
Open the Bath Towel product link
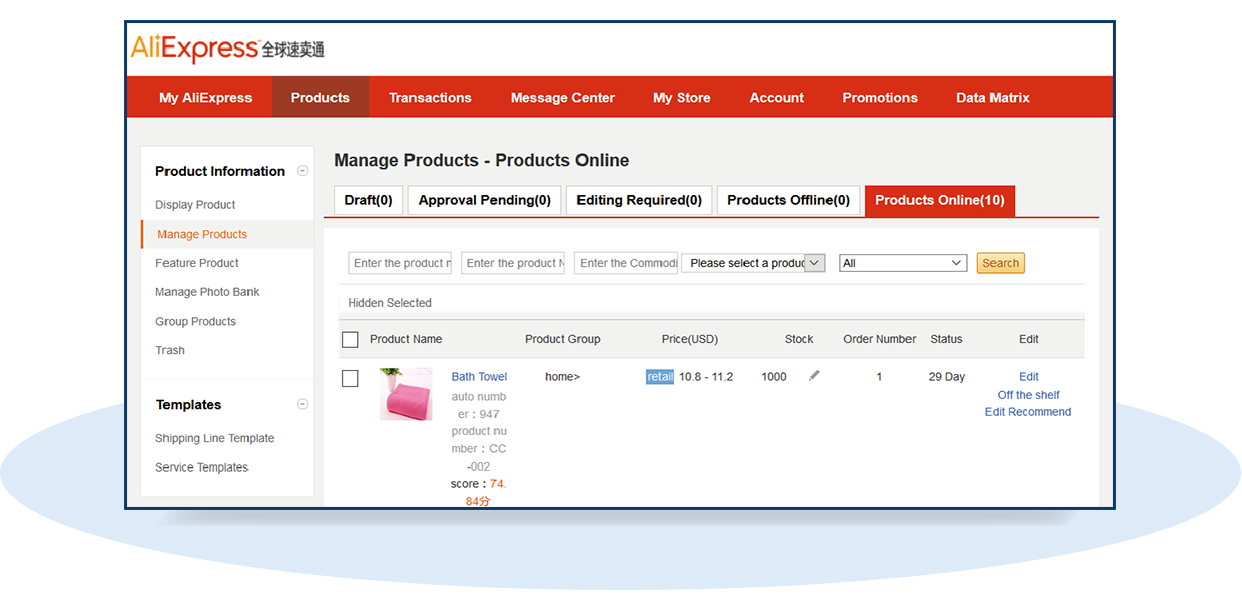tap(479, 377)
